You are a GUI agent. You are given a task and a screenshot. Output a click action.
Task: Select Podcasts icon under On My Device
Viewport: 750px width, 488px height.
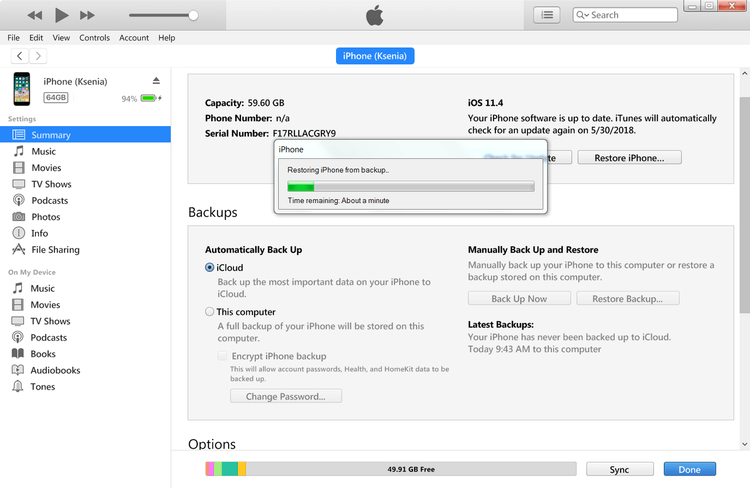click(18, 337)
